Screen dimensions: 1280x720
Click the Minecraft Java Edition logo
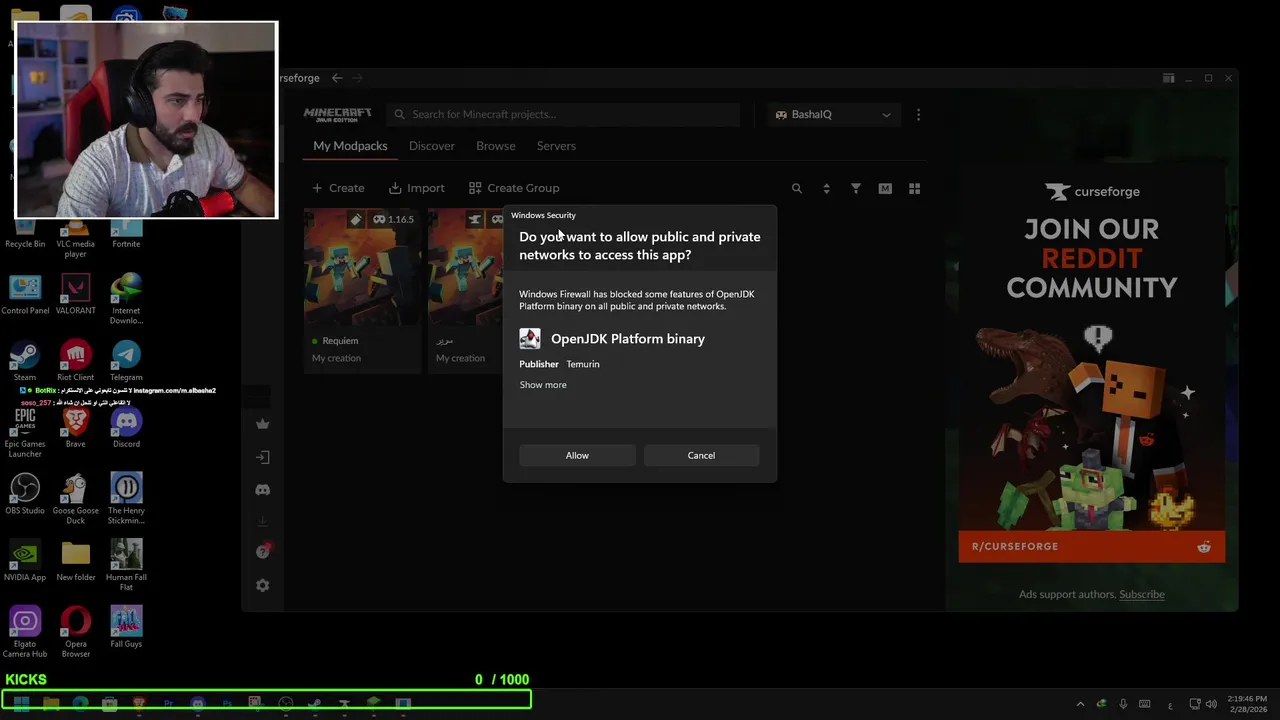tap(337, 114)
